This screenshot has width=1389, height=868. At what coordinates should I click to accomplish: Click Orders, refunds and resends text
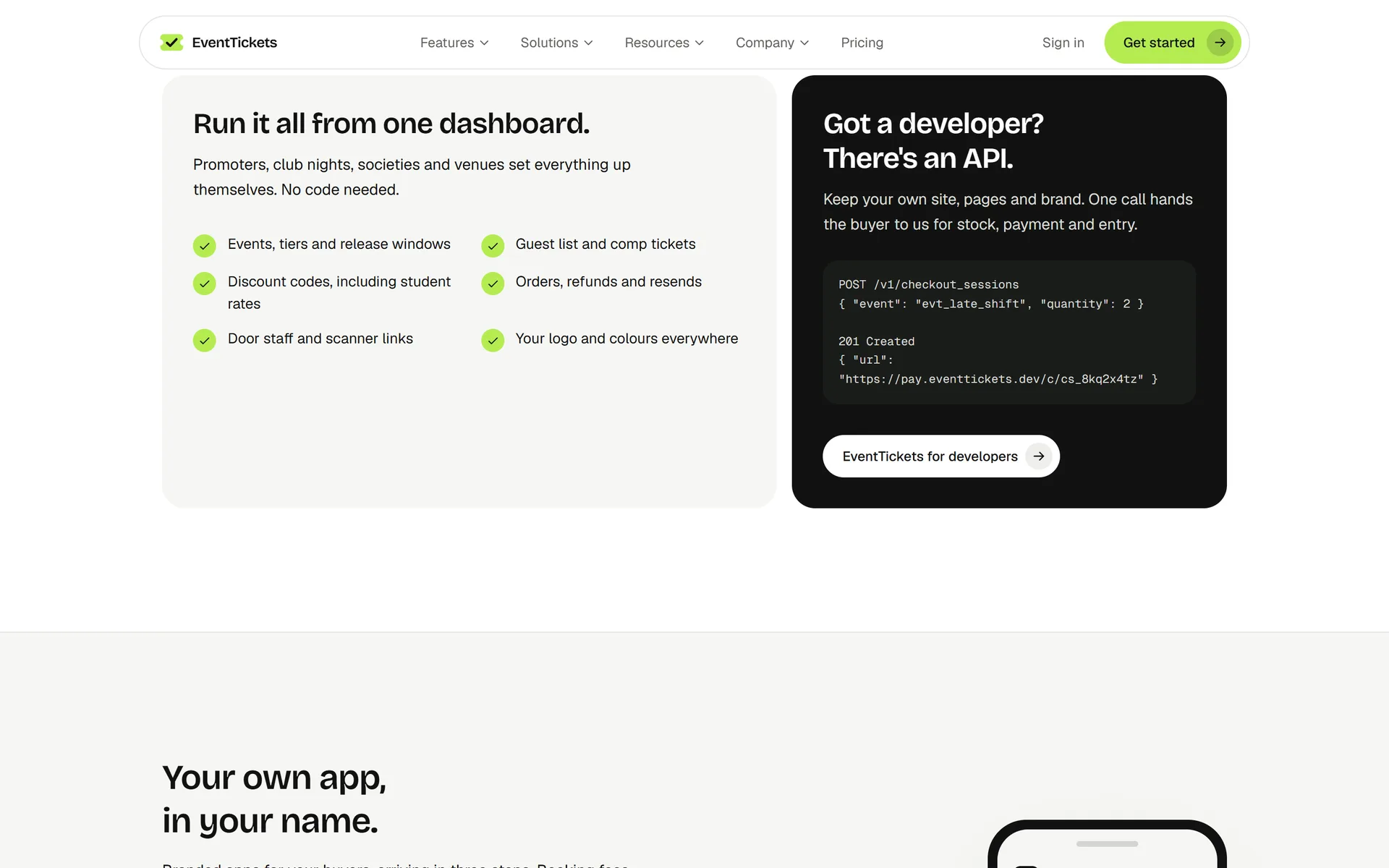point(608,282)
